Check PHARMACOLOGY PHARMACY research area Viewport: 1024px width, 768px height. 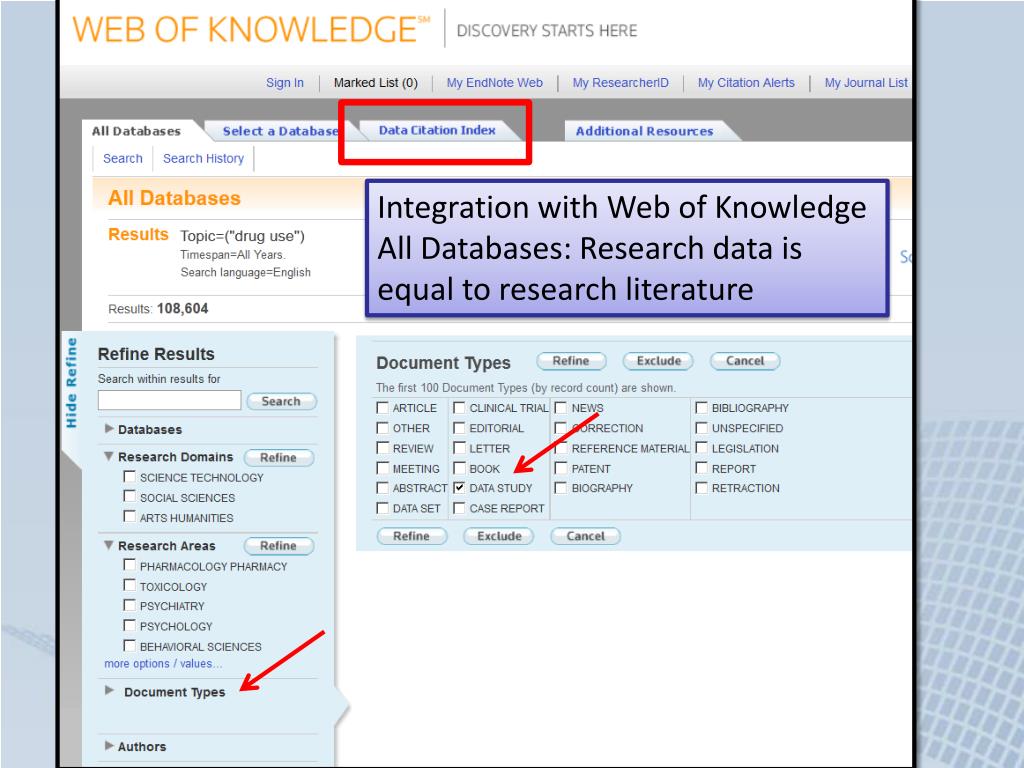click(x=129, y=566)
